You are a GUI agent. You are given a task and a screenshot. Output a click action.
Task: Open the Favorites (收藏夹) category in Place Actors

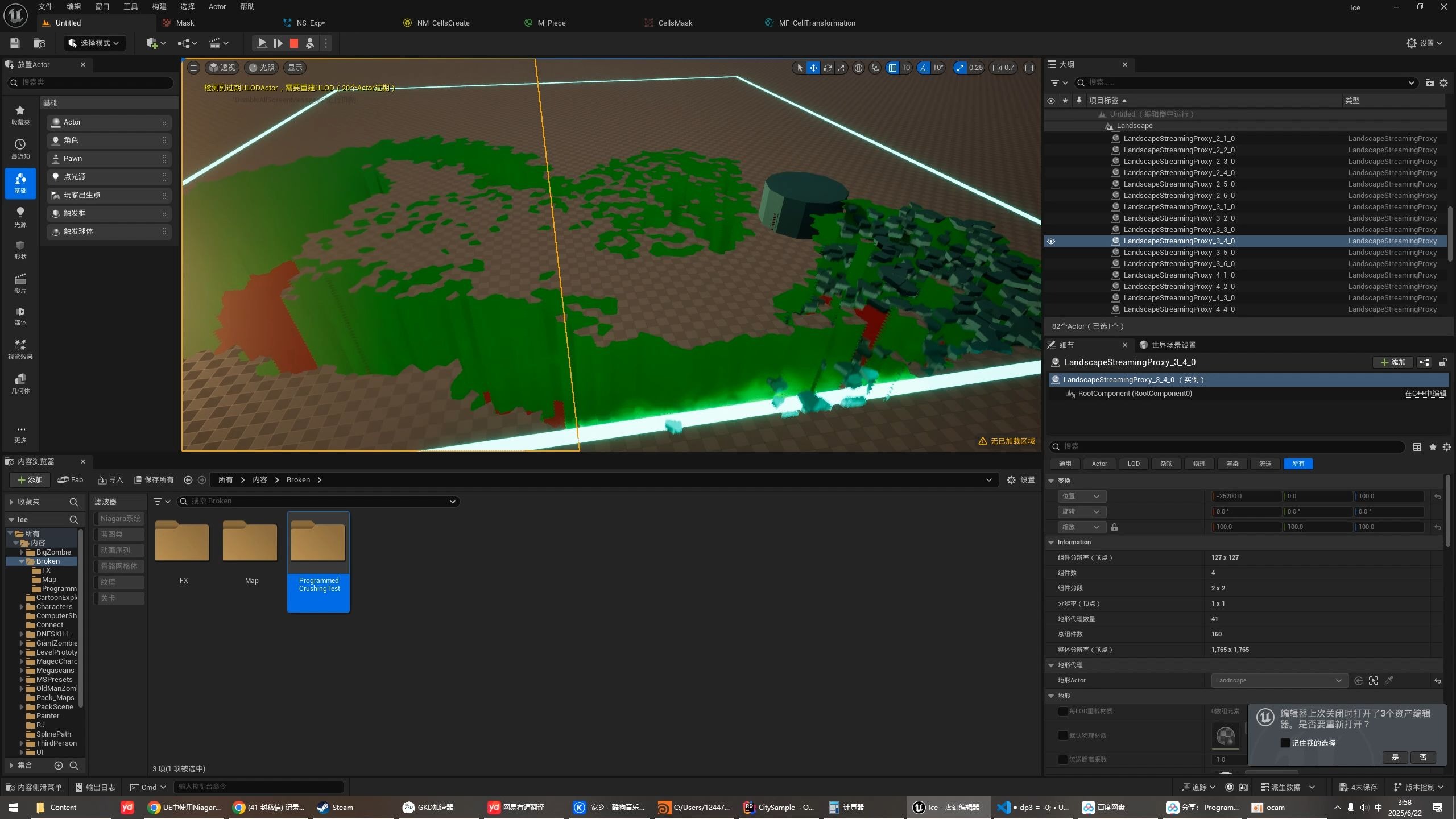coord(20,115)
